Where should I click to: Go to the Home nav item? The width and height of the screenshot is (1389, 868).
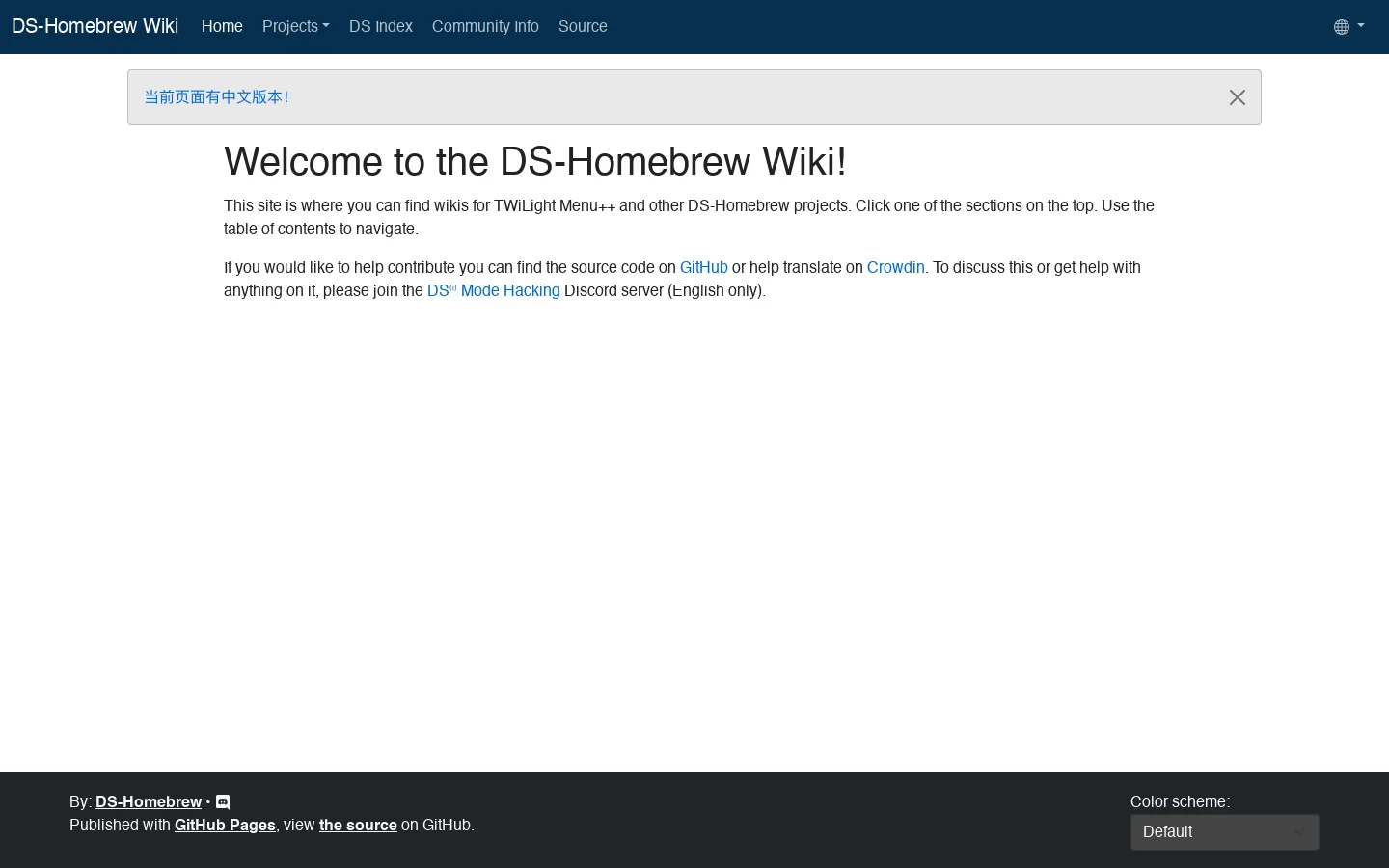point(222,27)
